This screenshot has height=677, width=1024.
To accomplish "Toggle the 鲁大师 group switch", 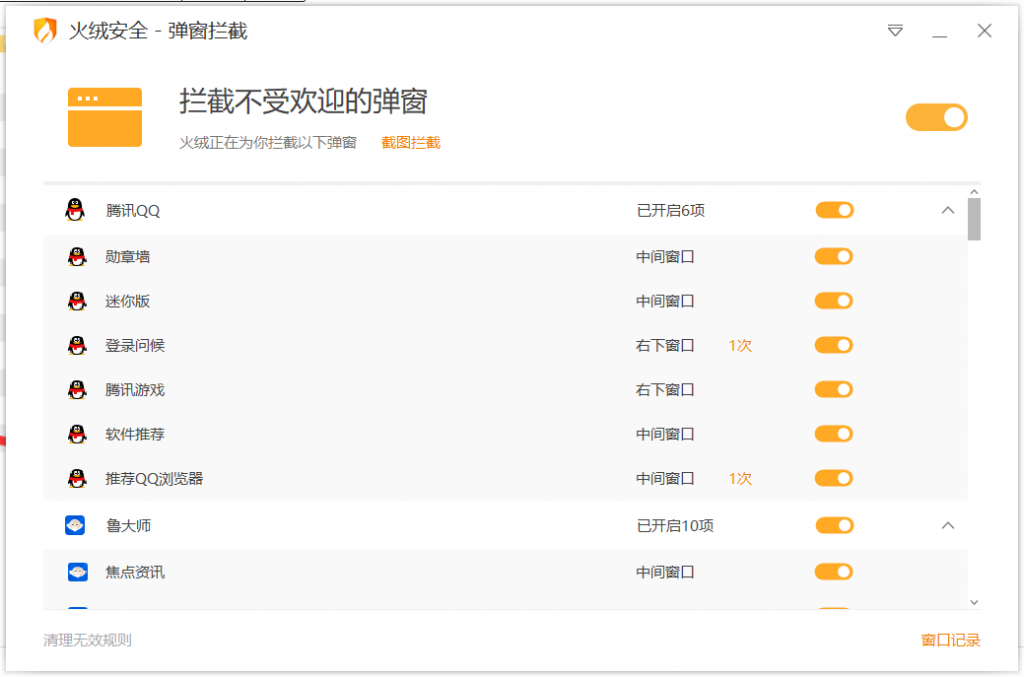I will coord(835,526).
